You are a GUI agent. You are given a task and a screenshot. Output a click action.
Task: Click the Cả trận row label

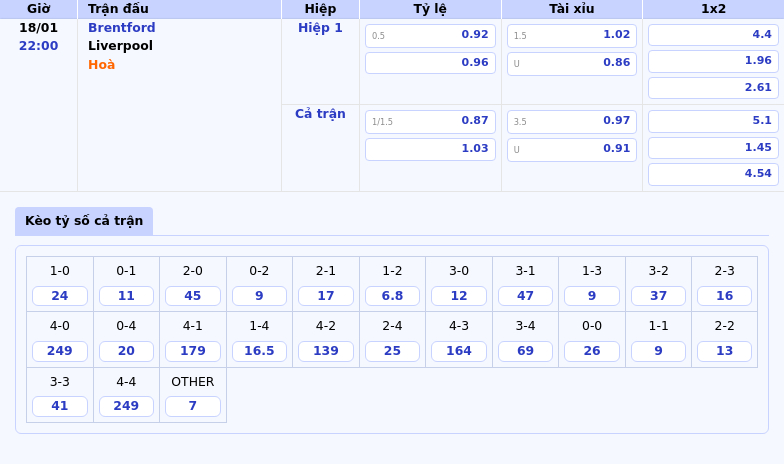320,114
